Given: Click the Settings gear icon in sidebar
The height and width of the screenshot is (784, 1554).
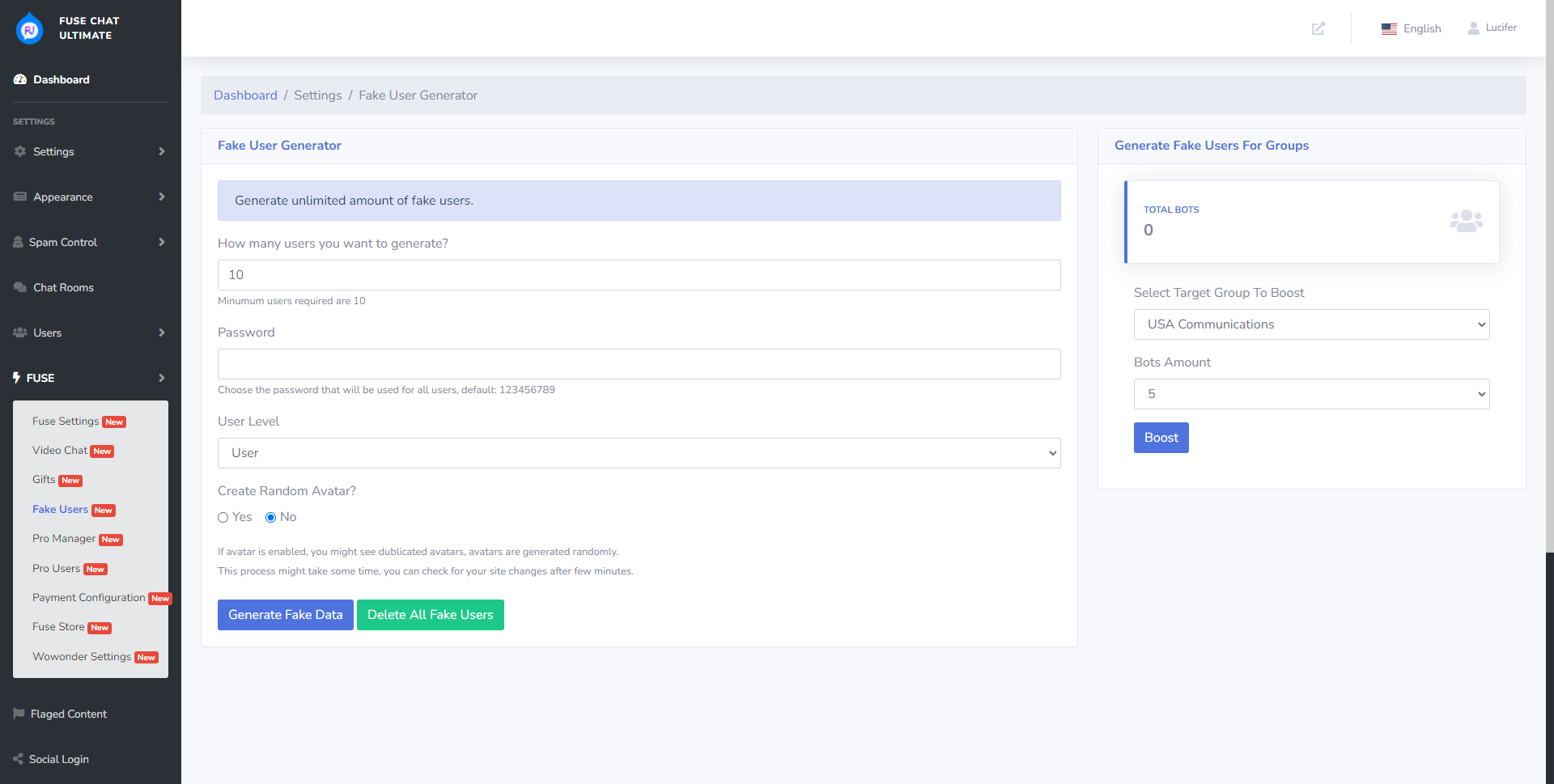Looking at the screenshot, I should (x=20, y=151).
